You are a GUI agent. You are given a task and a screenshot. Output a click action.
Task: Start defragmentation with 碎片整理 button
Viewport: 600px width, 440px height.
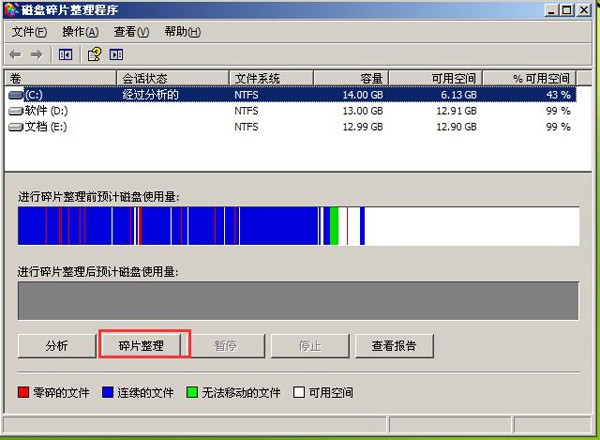pos(141,346)
